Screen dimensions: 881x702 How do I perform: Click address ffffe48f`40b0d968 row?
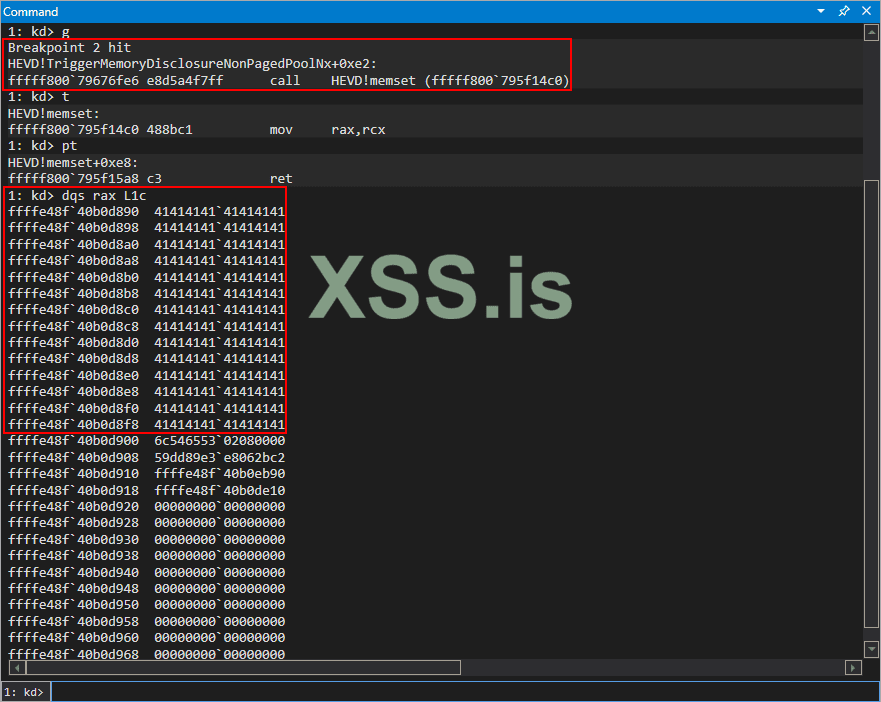tap(146, 654)
